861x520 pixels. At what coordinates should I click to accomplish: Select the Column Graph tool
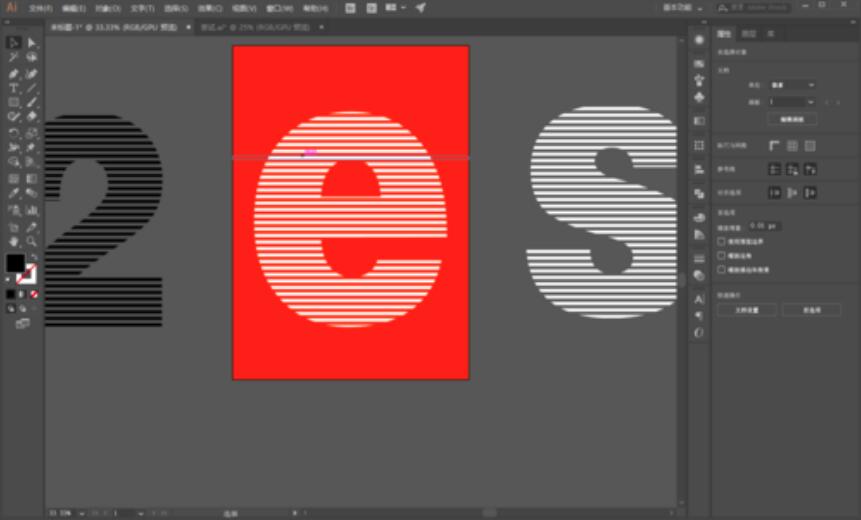pos(31,210)
